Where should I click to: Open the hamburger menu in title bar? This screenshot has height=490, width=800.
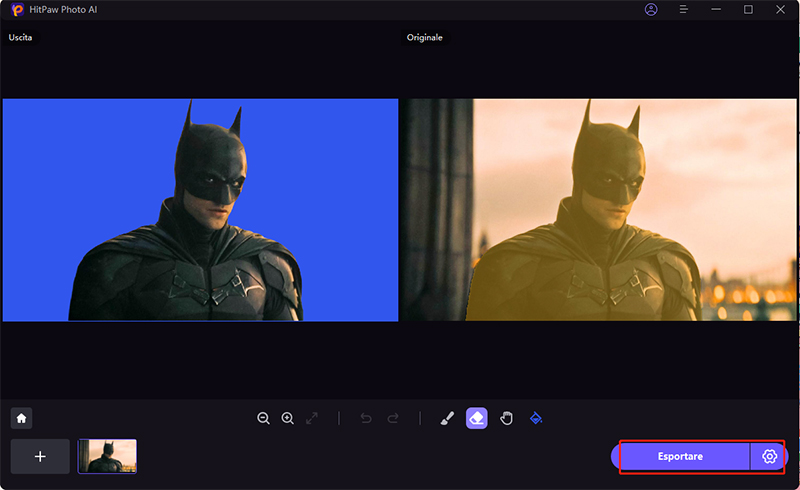(684, 10)
